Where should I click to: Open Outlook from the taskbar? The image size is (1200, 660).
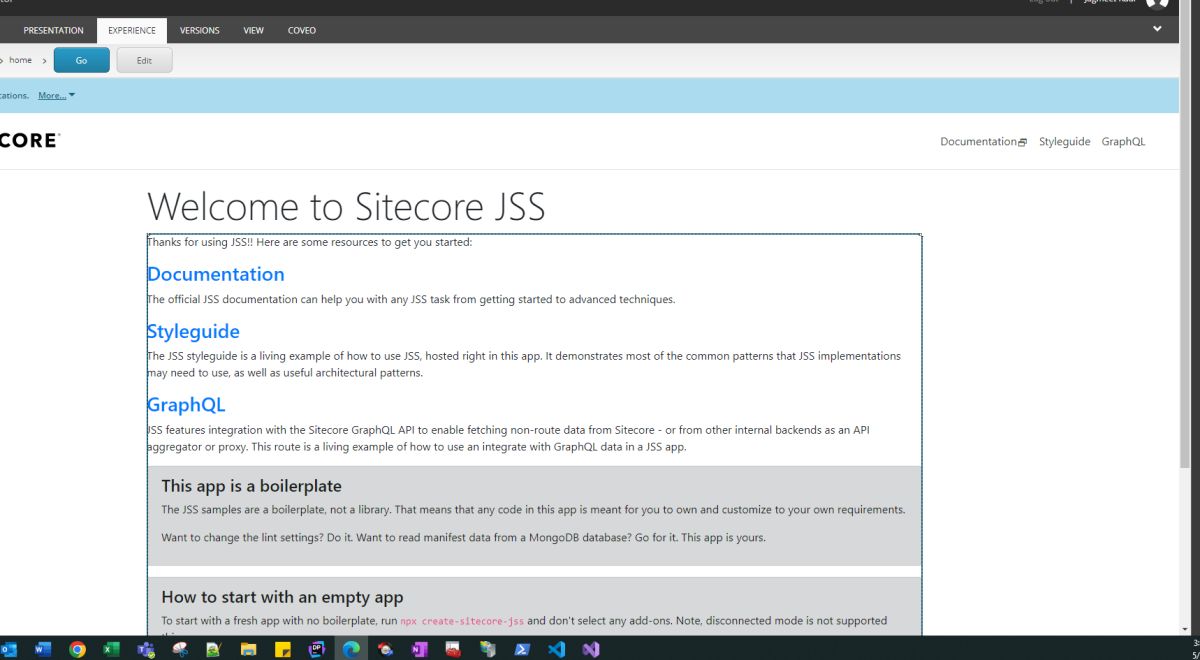(9, 649)
